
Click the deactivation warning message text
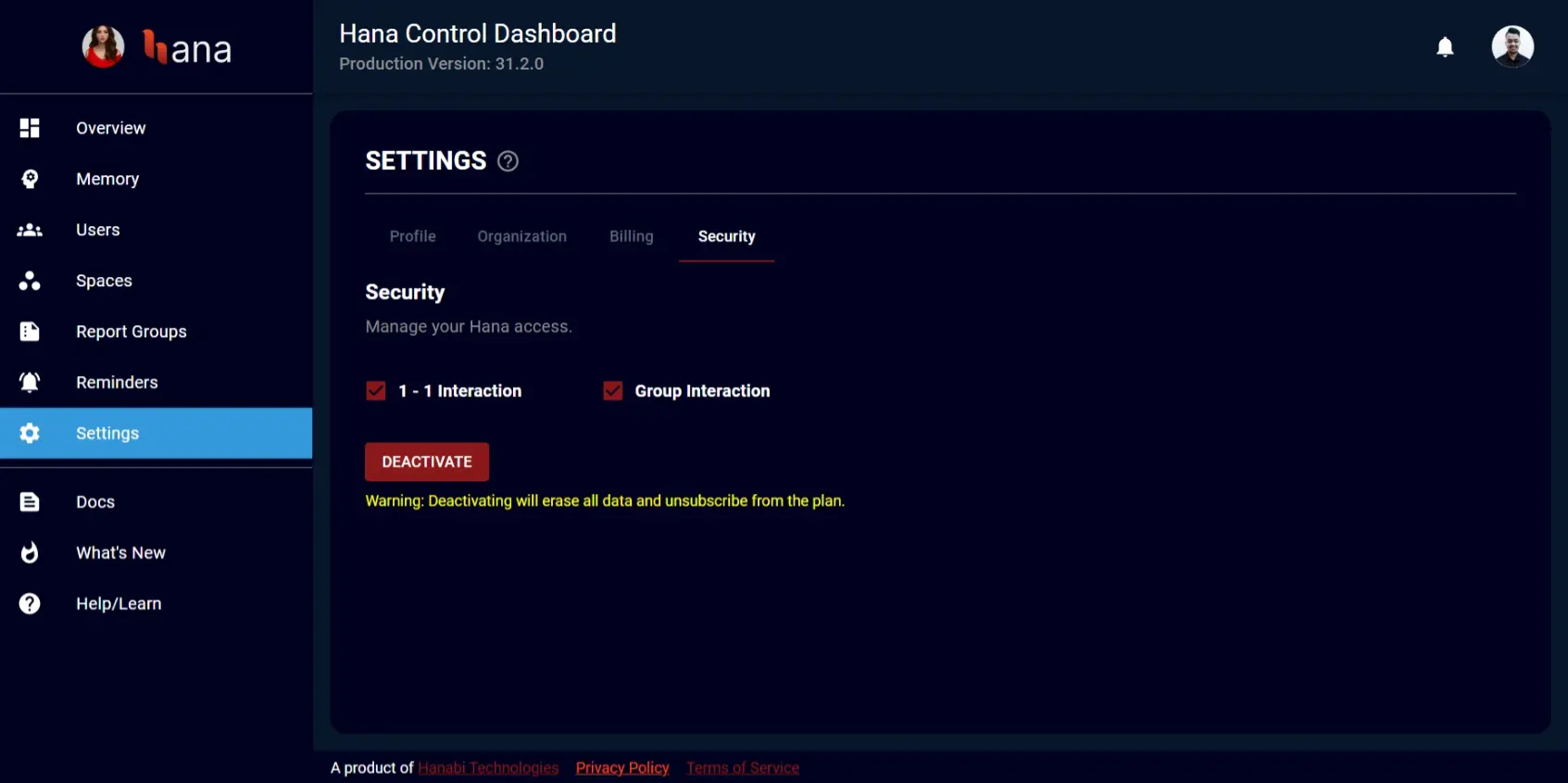(605, 501)
